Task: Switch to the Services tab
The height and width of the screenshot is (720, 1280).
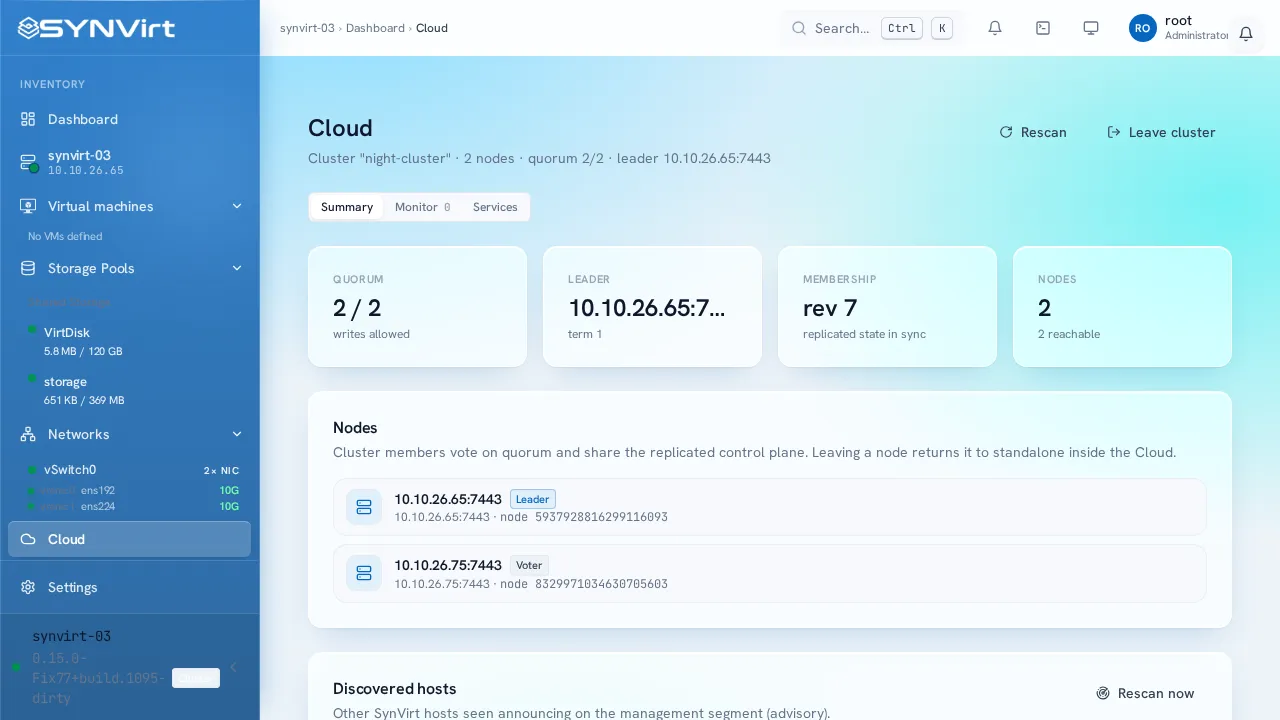Action: point(495,207)
